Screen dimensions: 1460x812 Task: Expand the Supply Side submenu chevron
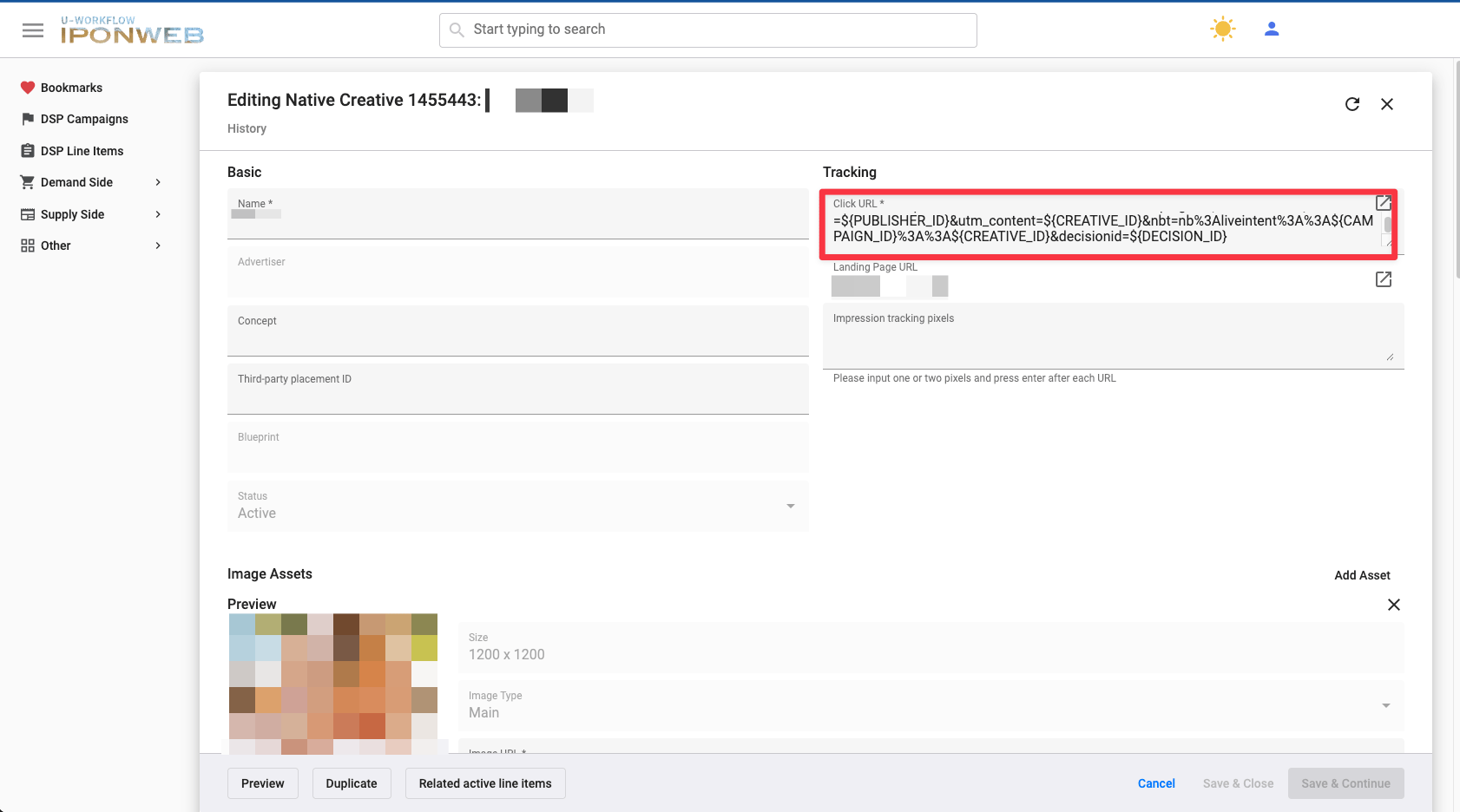point(158,214)
